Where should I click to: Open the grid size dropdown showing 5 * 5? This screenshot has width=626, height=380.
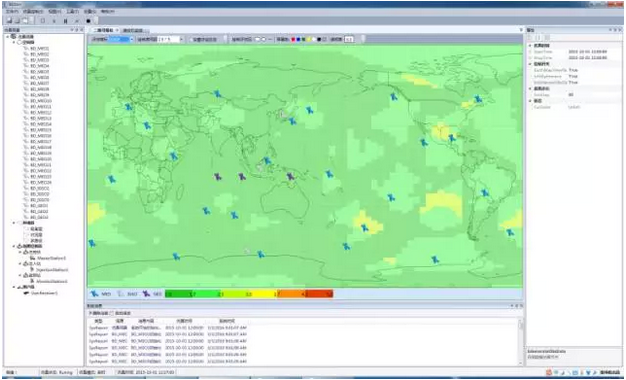pos(170,40)
